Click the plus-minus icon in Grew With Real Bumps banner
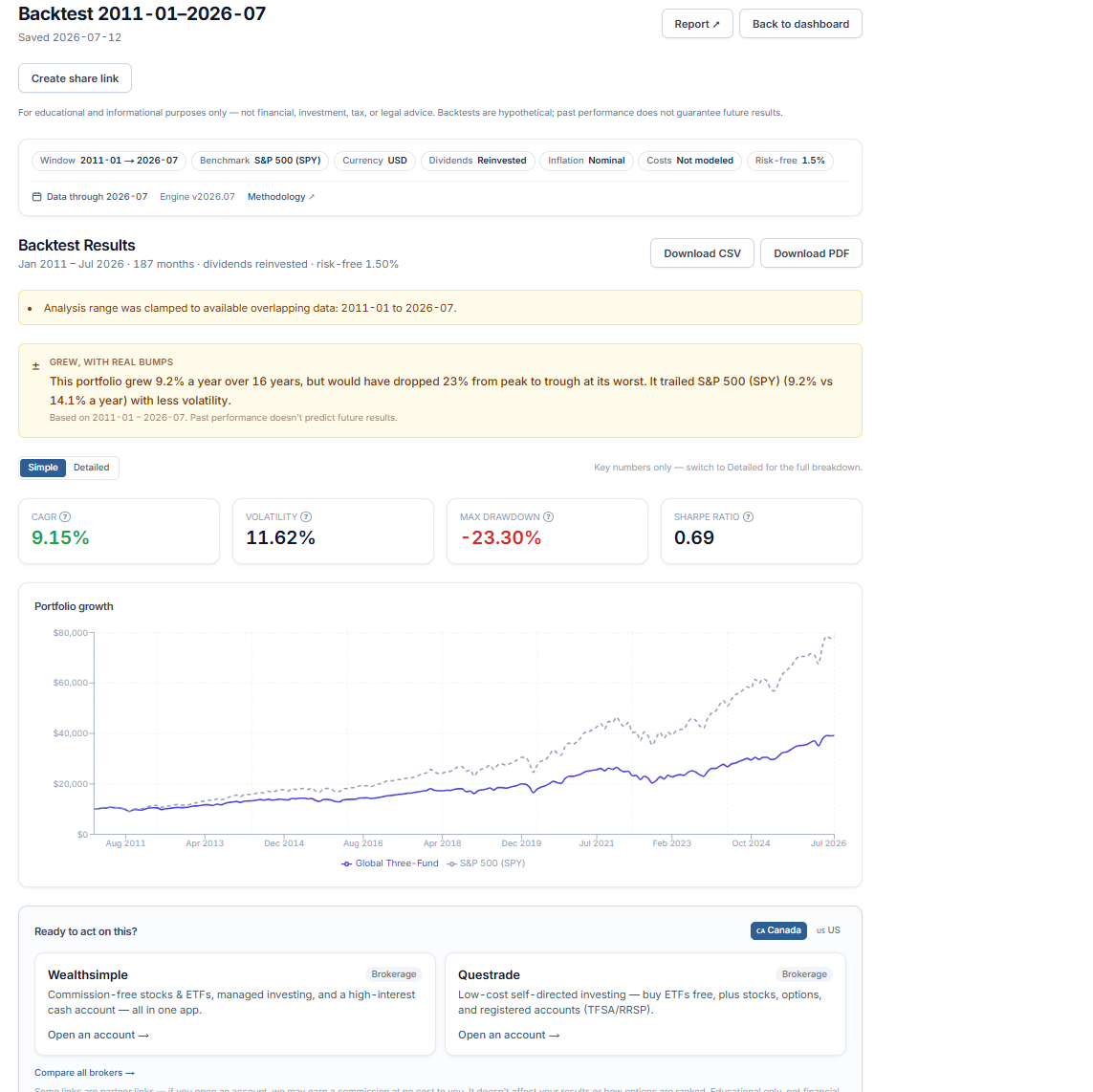1093x1092 pixels. [x=35, y=366]
